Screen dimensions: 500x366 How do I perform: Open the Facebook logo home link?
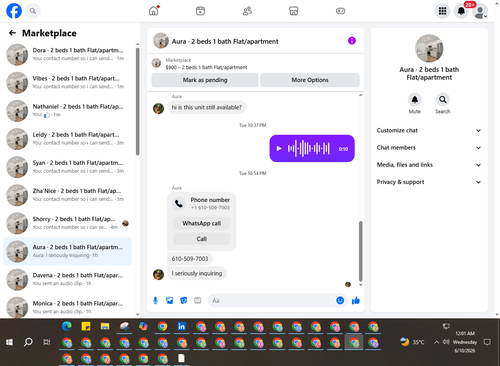(14, 11)
